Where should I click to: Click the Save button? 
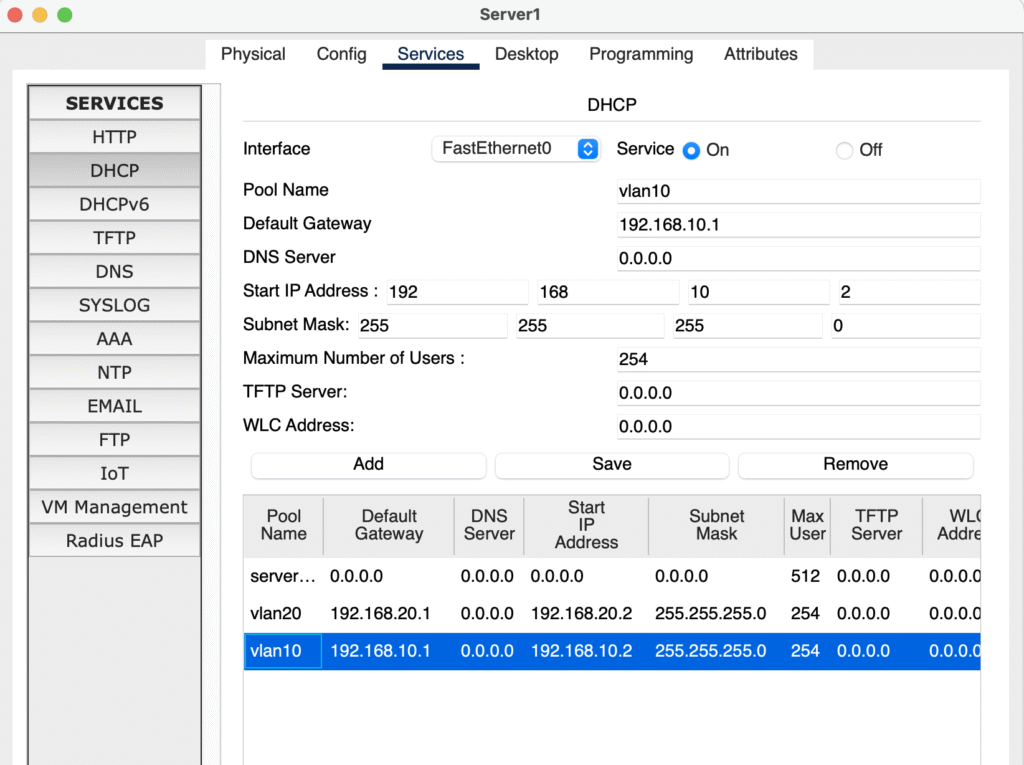[611, 464]
